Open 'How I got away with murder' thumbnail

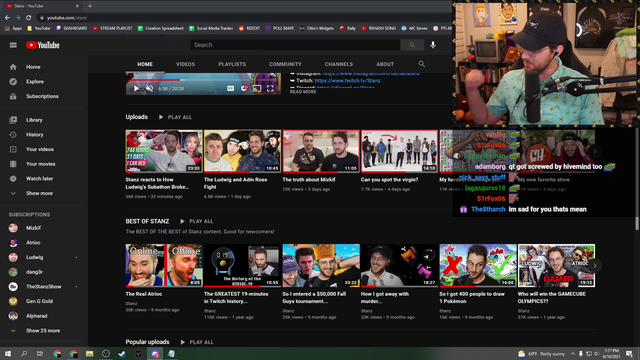pyautogui.click(x=399, y=265)
